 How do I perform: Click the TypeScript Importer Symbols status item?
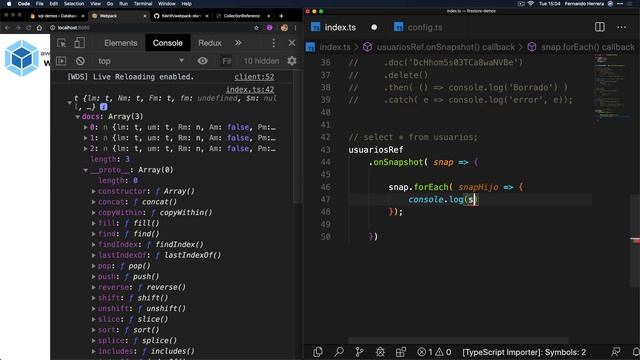[524, 352]
